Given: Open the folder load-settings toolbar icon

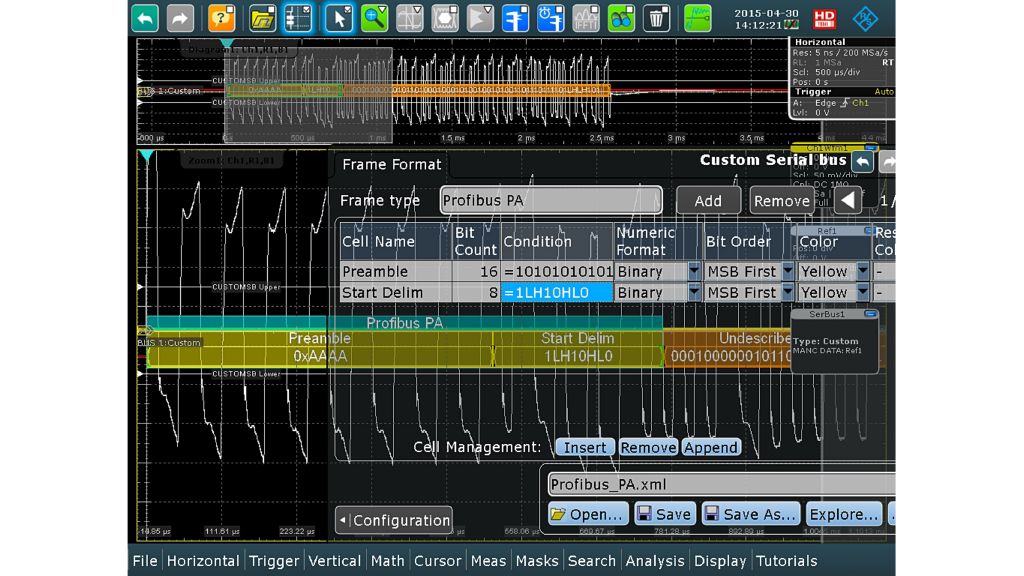Looking at the screenshot, I should pos(262,18).
